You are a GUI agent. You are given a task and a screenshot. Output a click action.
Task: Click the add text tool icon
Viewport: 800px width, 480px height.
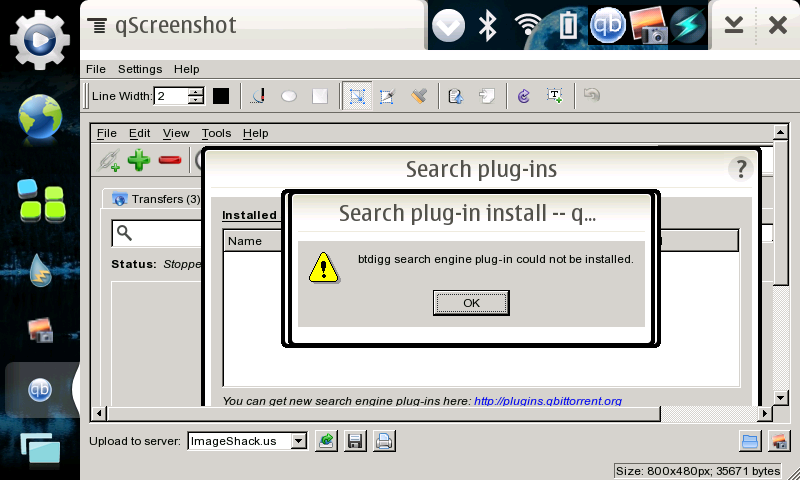click(555, 95)
